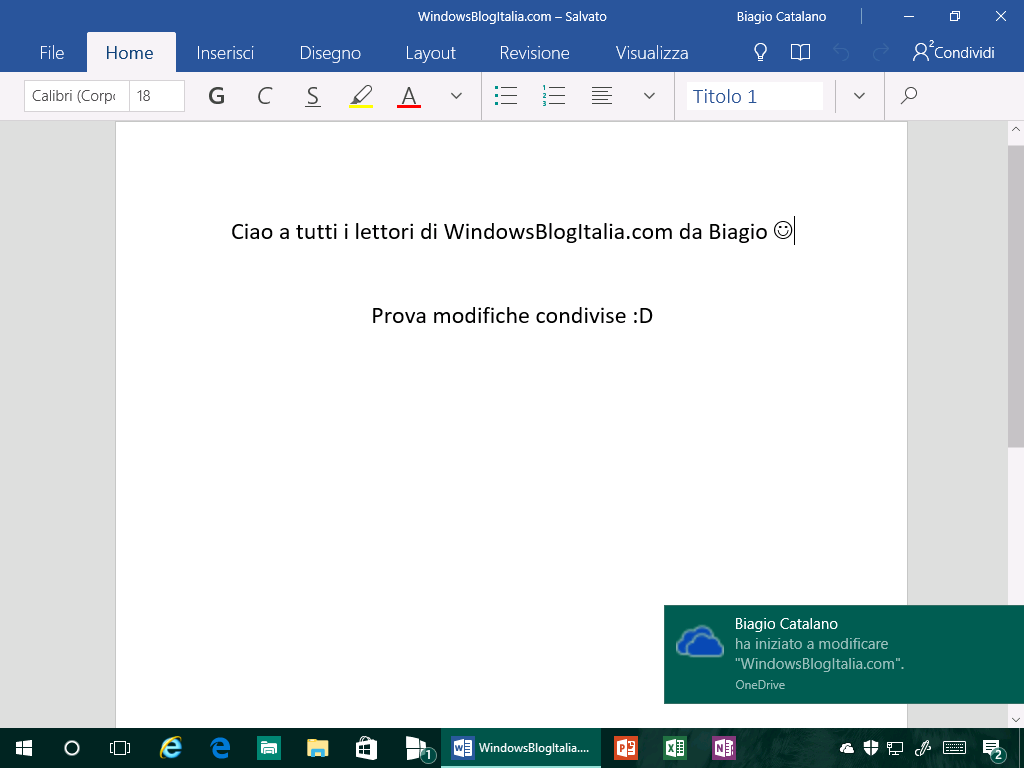Open OneDrive cloud tray icon
Image resolution: width=1024 pixels, height=769 pixels.
[x=846, y=748]
